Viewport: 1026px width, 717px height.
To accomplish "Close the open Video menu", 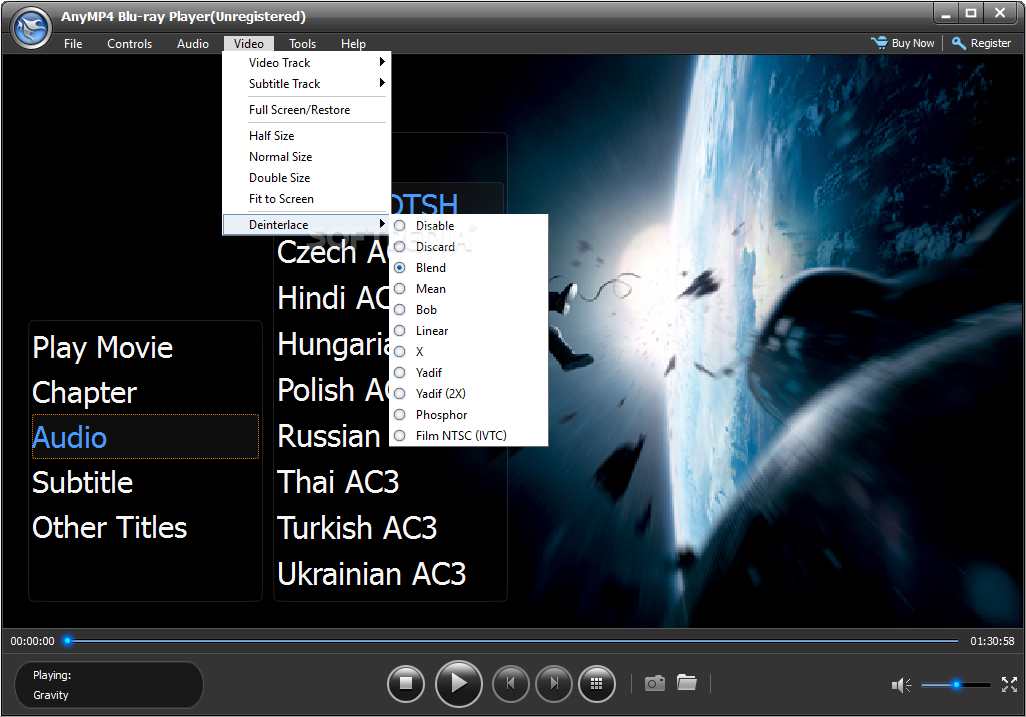I will (x=249, y=43).
